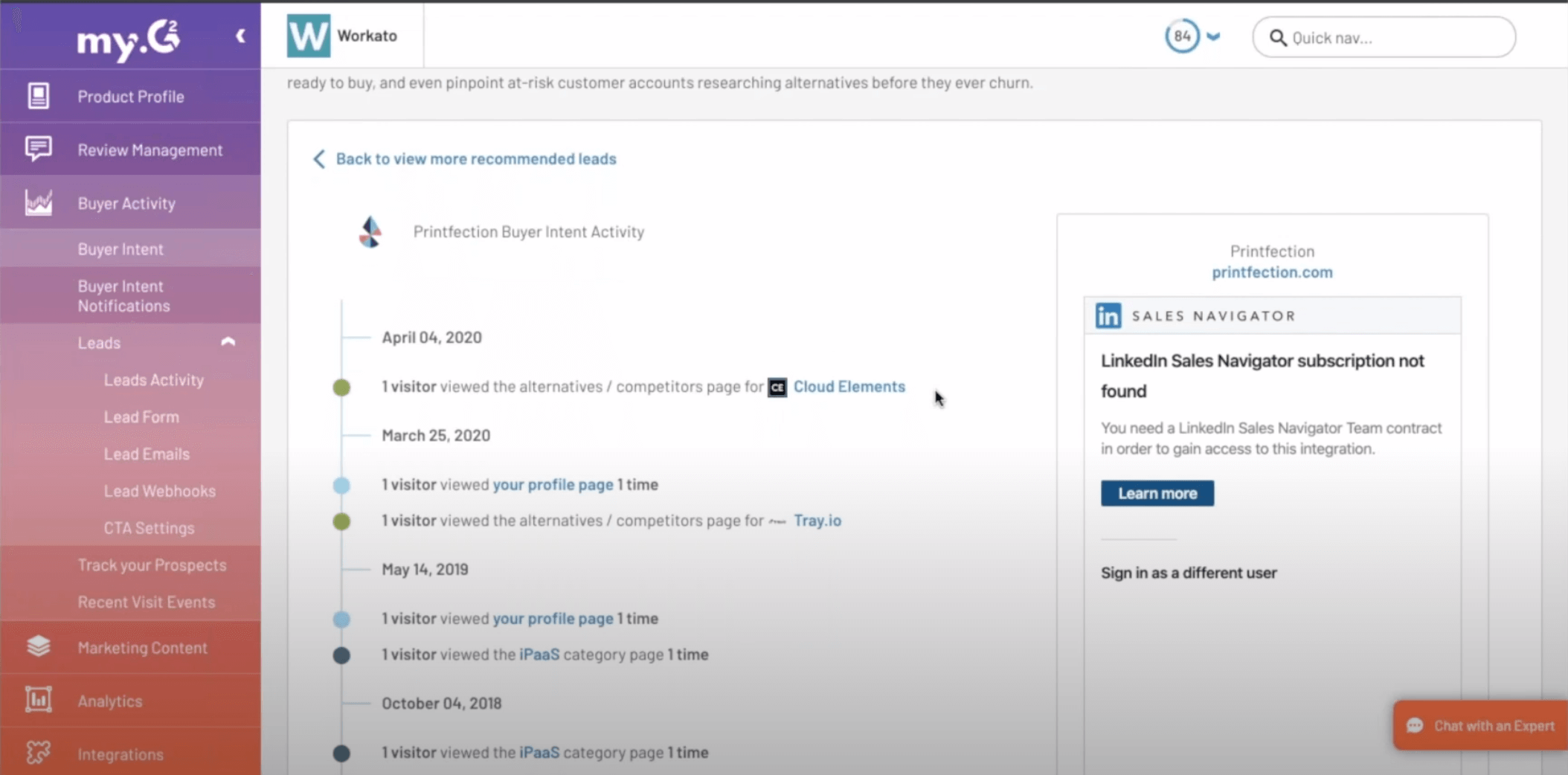Open Marketing Content menu item

(130, 647)
